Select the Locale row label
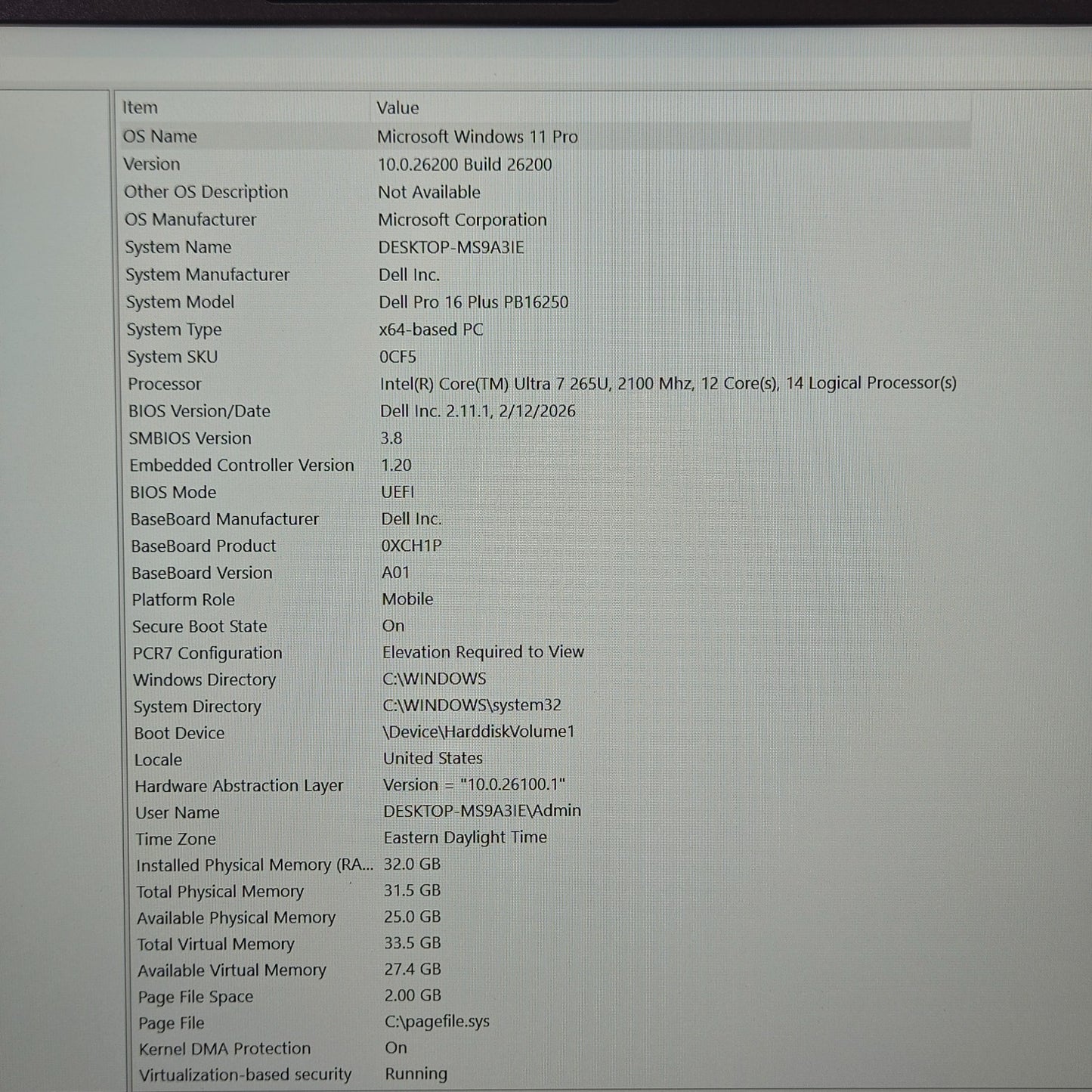 (159, 759)
